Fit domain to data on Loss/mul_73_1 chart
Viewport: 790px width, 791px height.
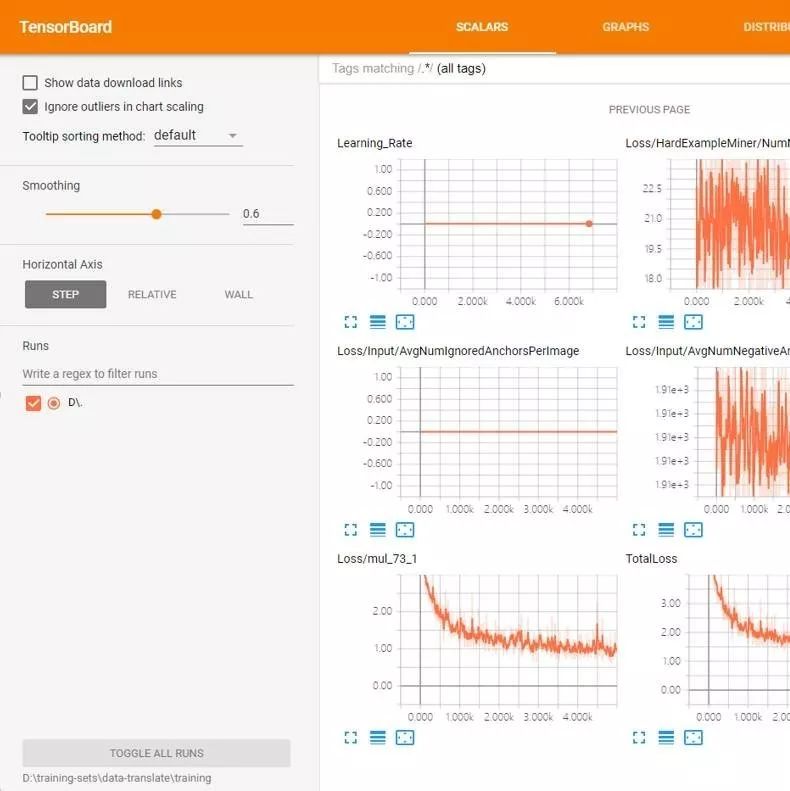tap(405, 738)
